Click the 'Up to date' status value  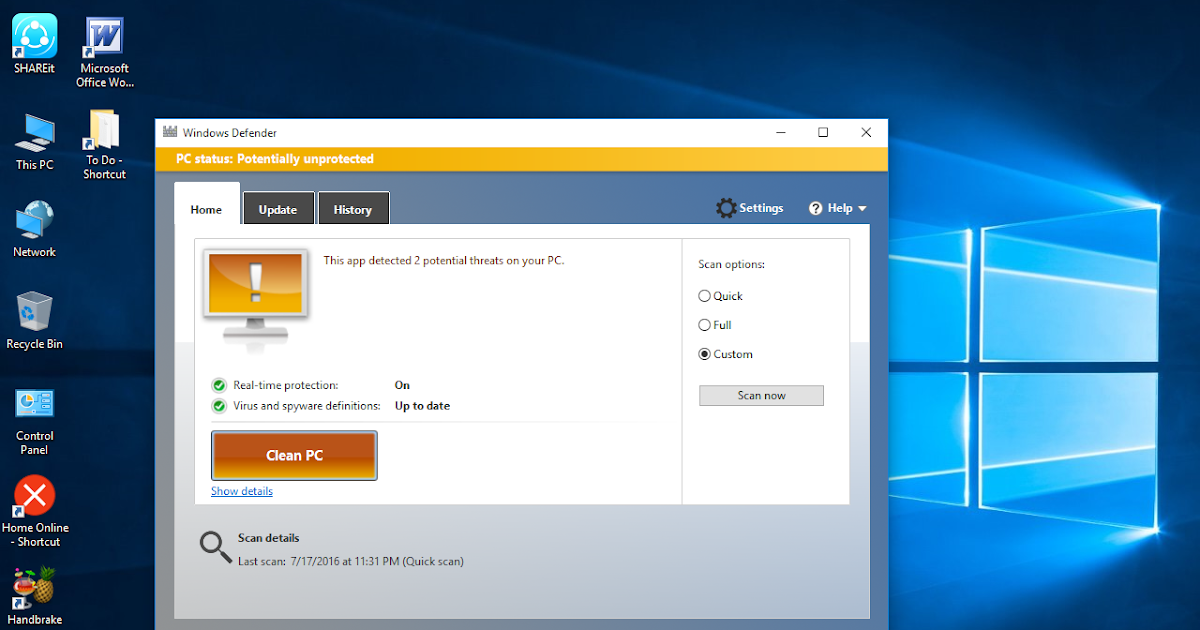pyautogui.click(x=422, y=406)
